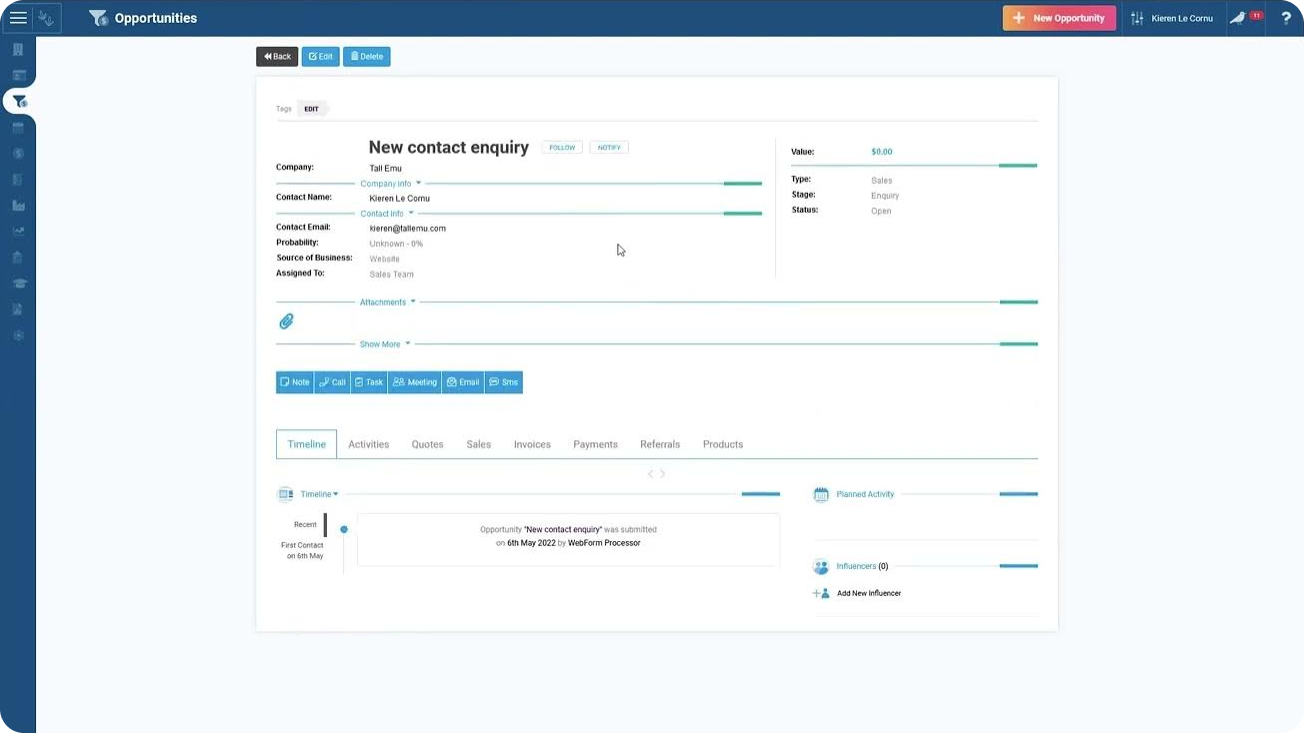1304x733 pixels.
Task: Click the paperclip attachment icon
Action: (x=286, y=321)
